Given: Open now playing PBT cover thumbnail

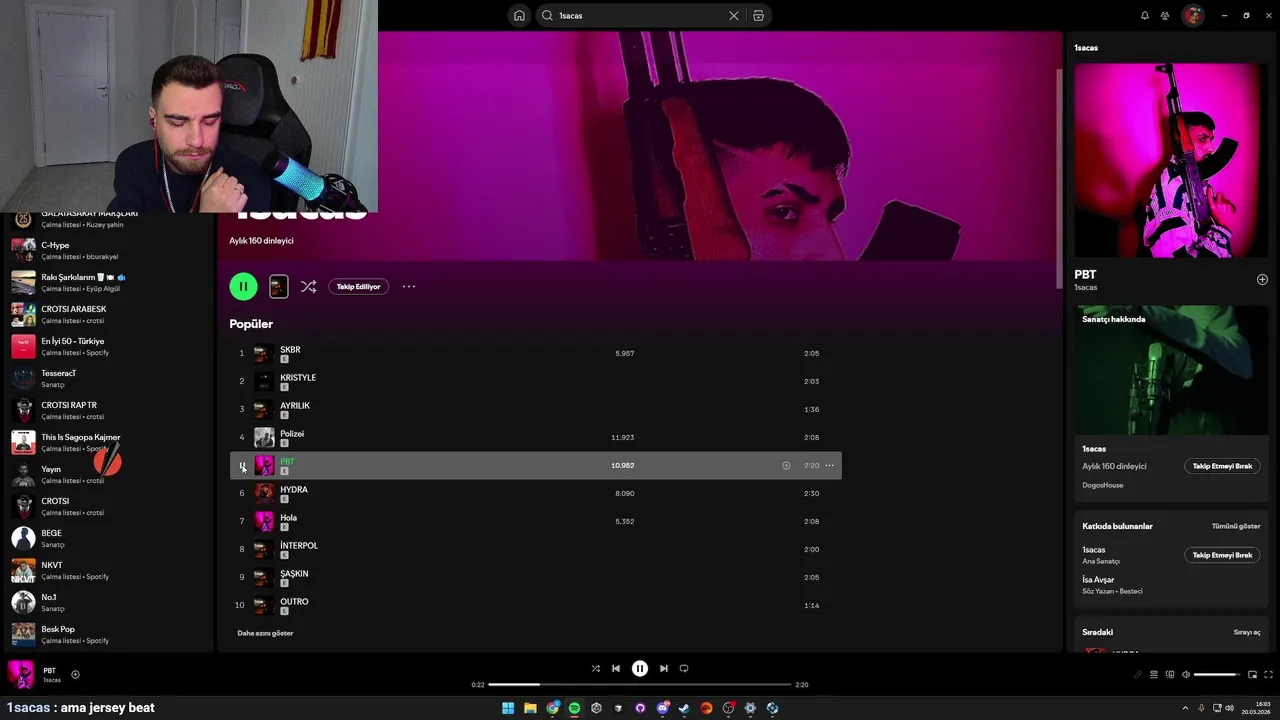Looking at the screenshot, I should click(x=21, y=674).
